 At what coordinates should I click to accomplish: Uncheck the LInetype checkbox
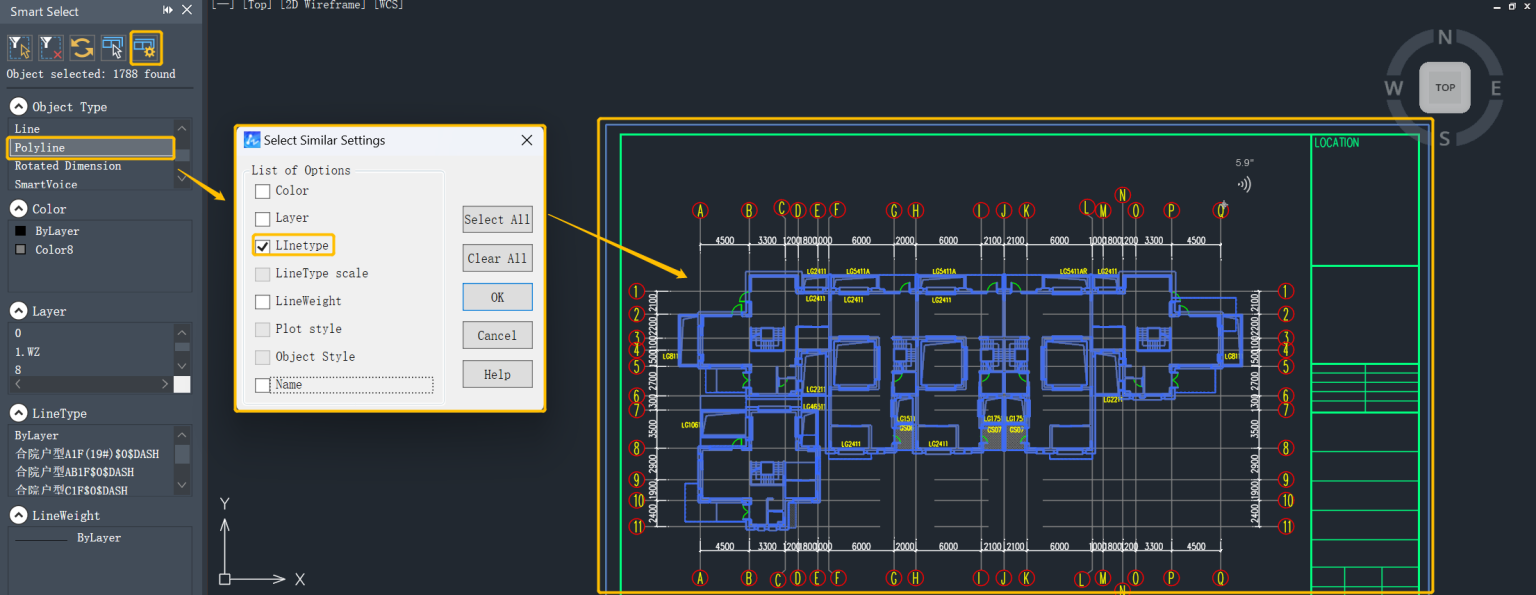click(262, 245)
